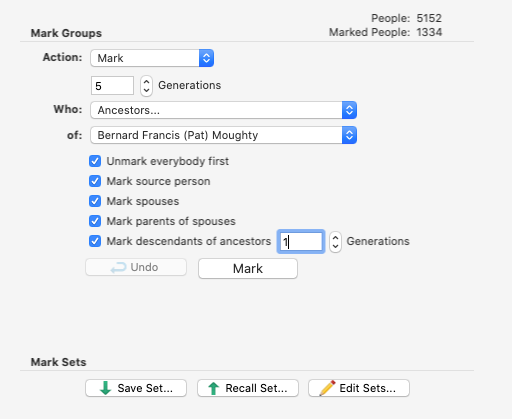The height and width of the screenshot is (419, 512).
Task: Click the green down arrow Save Set icon
Action: click(105, 388)
